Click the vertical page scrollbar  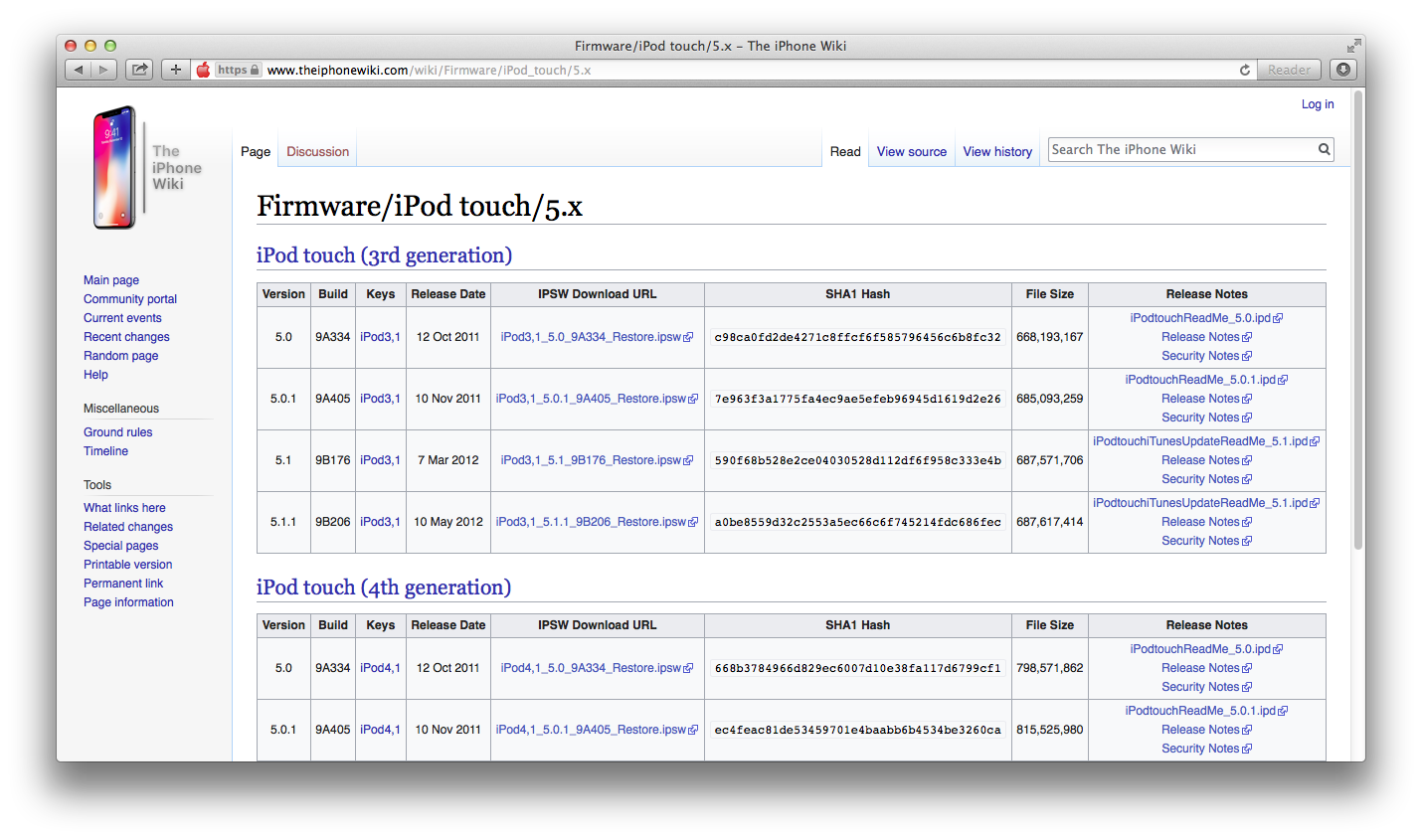click(x=1358, y=328)
